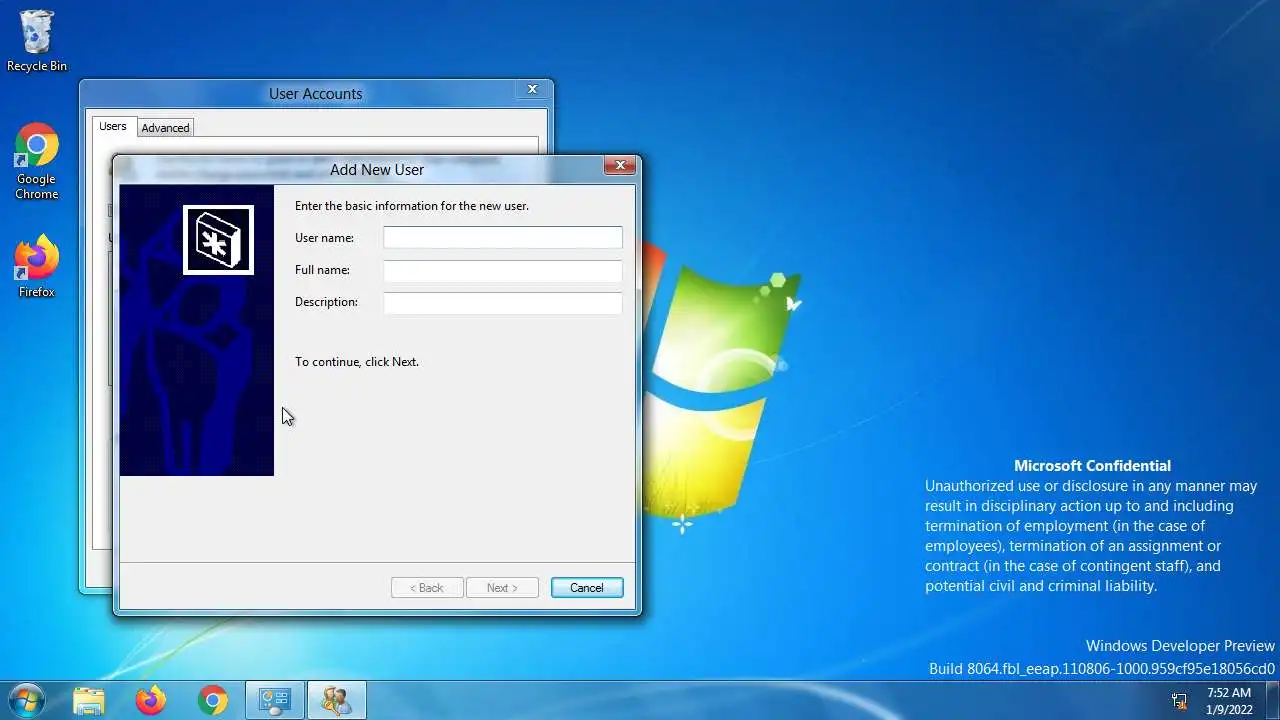Open the taskbar clock showing 7:52 AM
The height and width of the screenshot is (720, 1280).
1228,701
